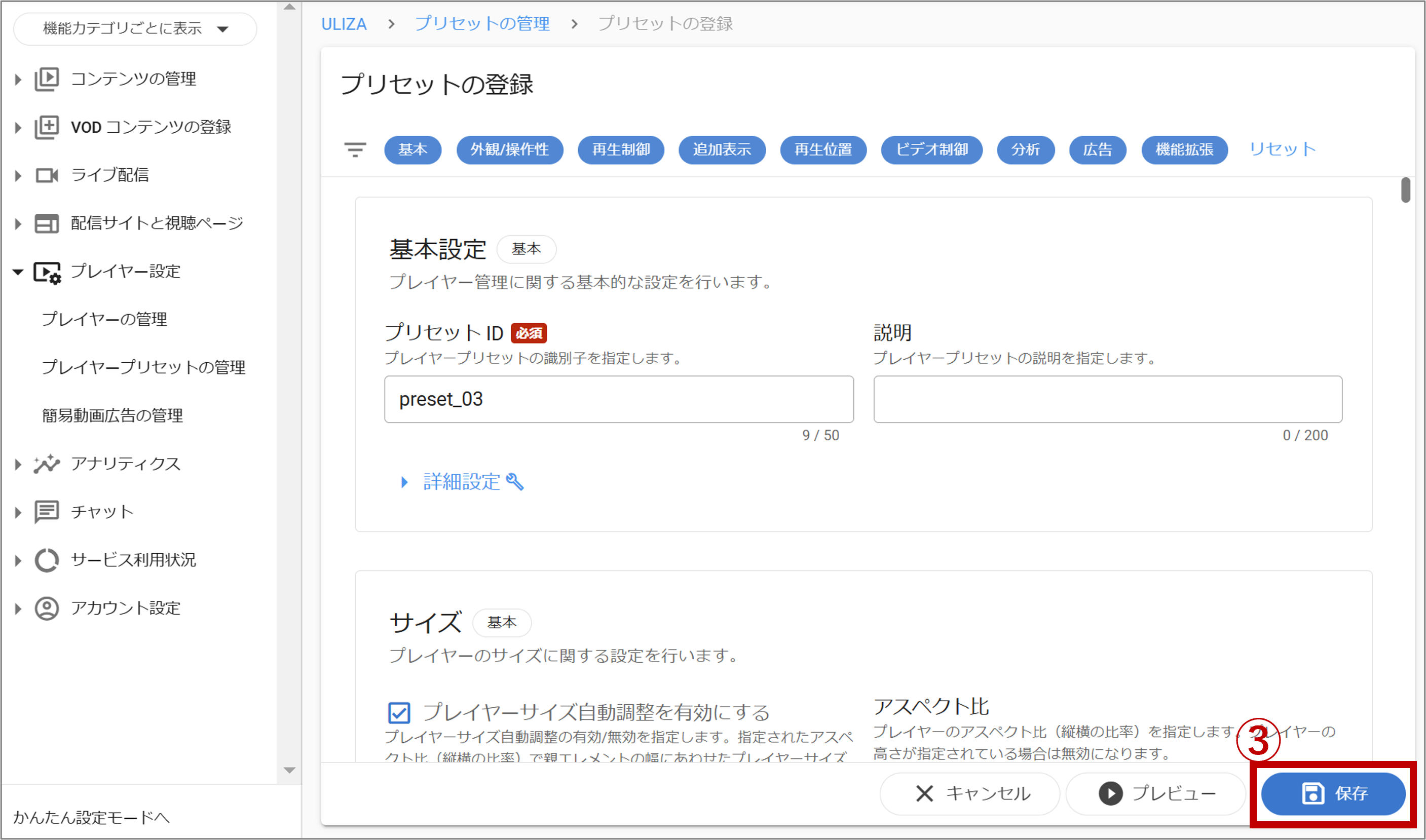This screenshot has width=1426, height=840.
Task: Click the アナリティクス chart icon
Action: [x=47, y=464]
